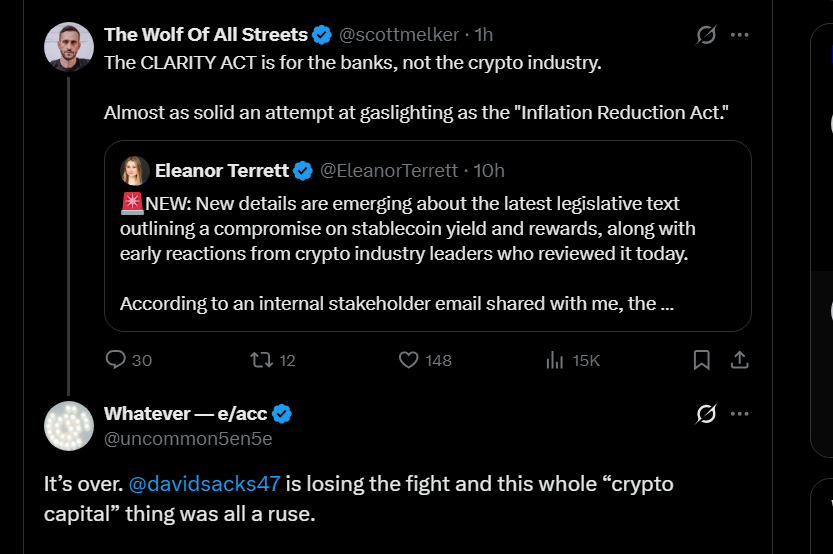View analytics showing 15K views

pos(555,360)
